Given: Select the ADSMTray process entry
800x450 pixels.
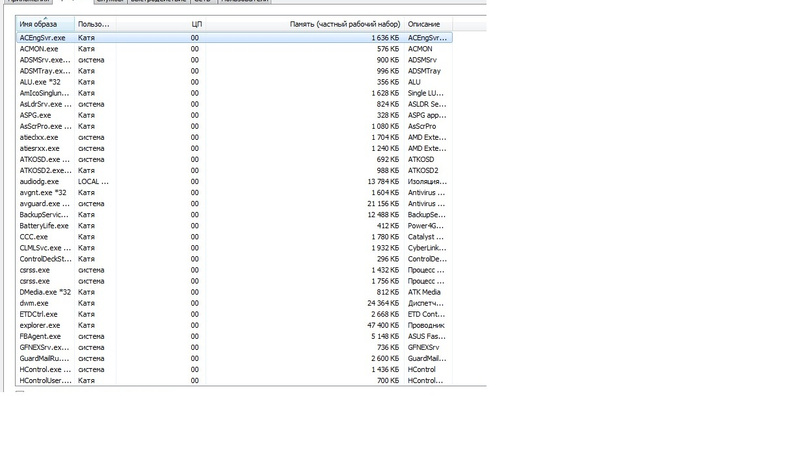Looking at the screenshot, I should tap(234, 71).
